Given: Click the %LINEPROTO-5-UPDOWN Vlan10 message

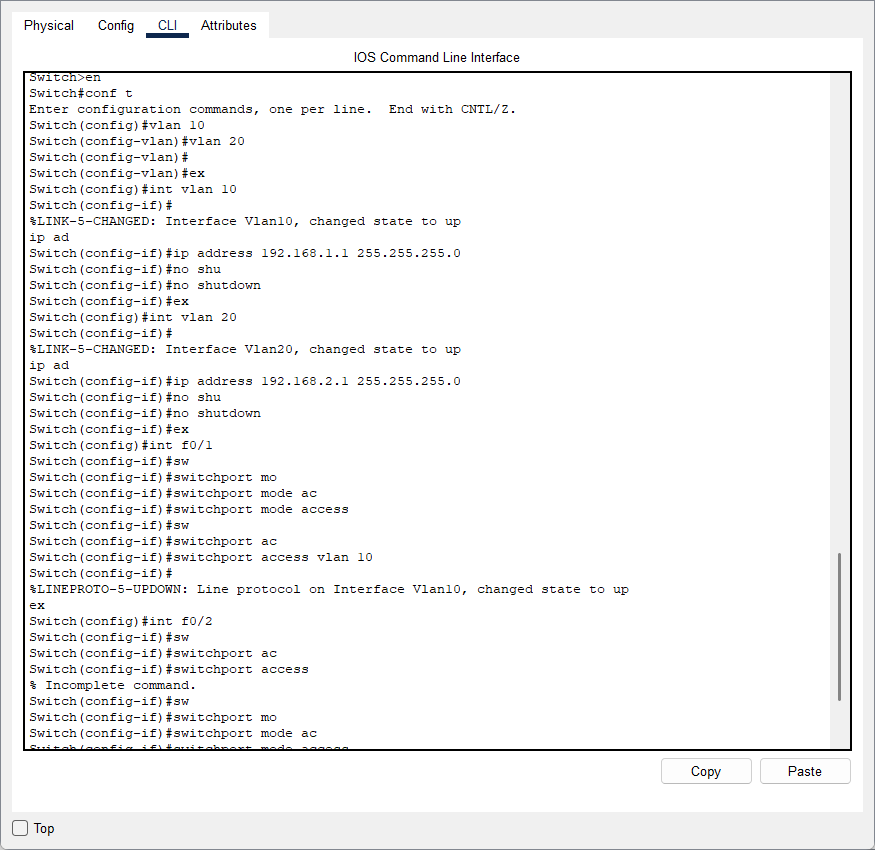Looking at the screenshot, I should [329, 589].
